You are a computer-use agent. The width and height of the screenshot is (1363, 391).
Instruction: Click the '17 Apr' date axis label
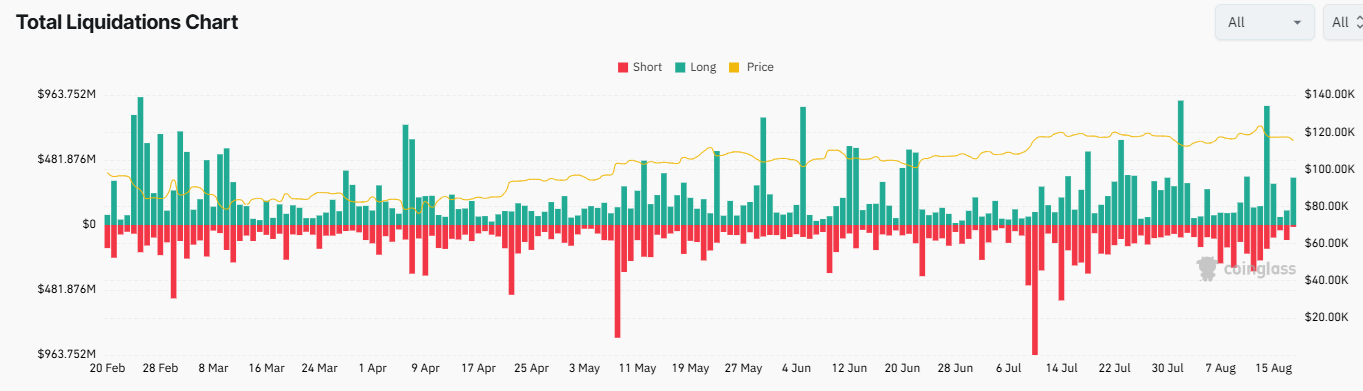478,368
